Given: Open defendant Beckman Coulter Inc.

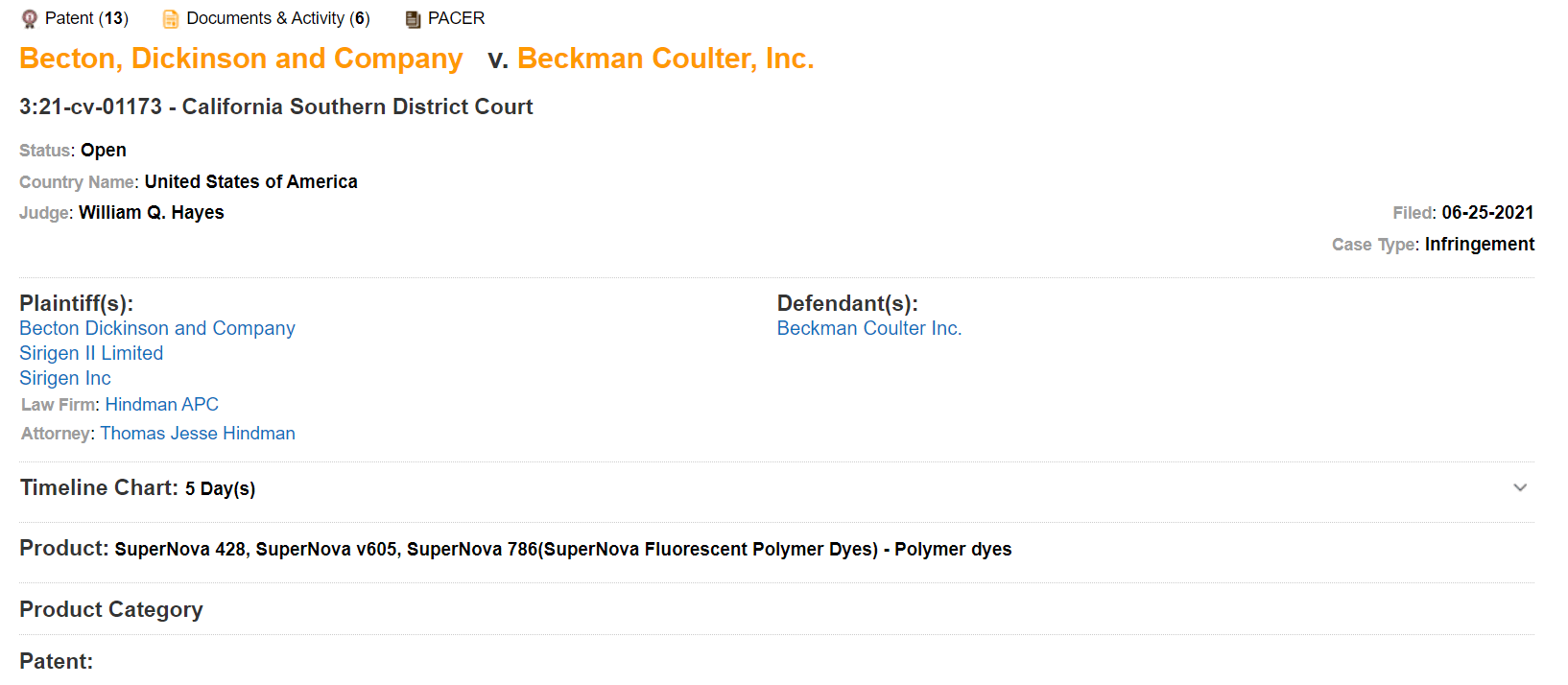Looking at the screenshot, I should 869,327.
